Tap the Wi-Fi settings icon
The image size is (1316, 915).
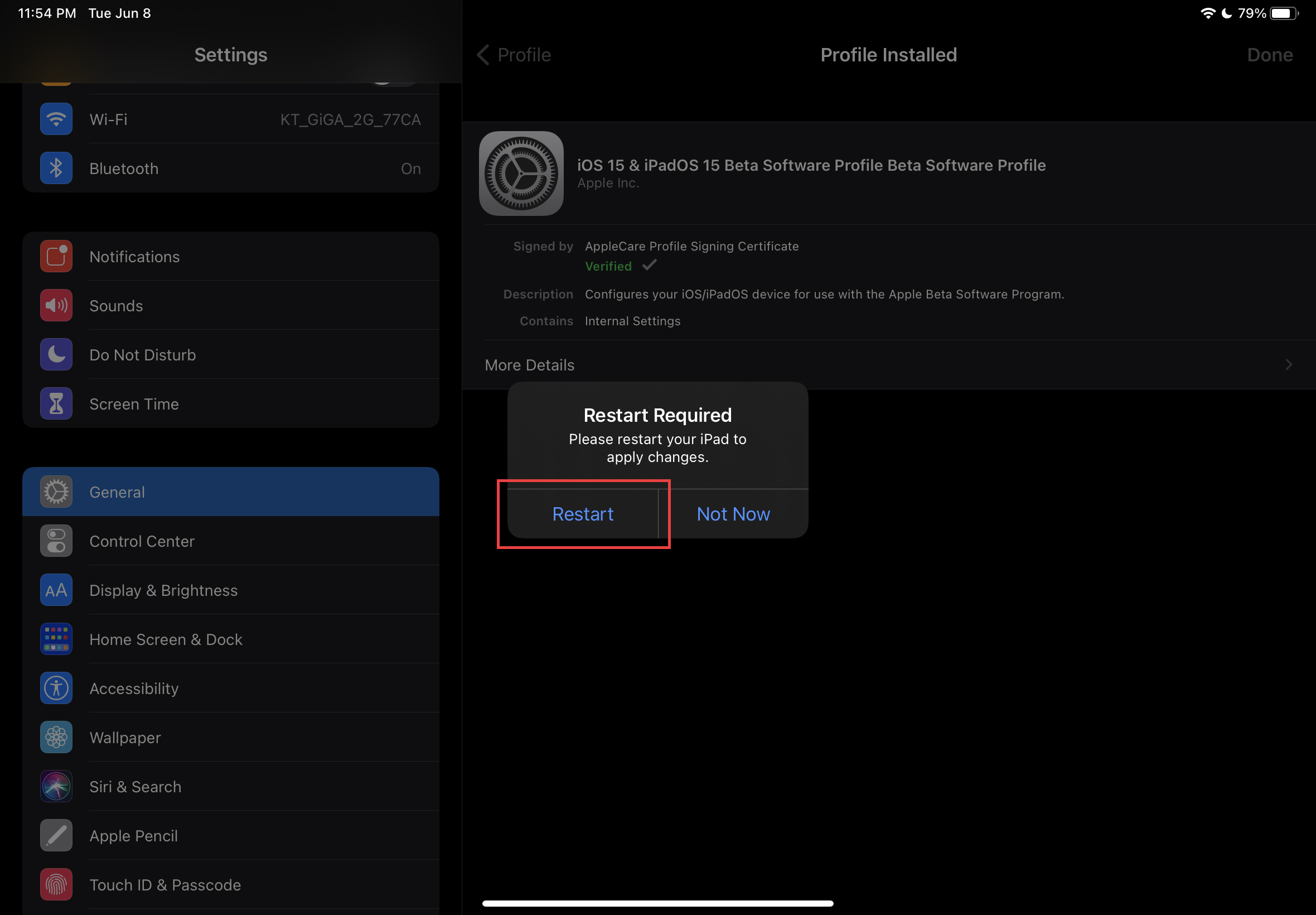[x=56, y=119]
